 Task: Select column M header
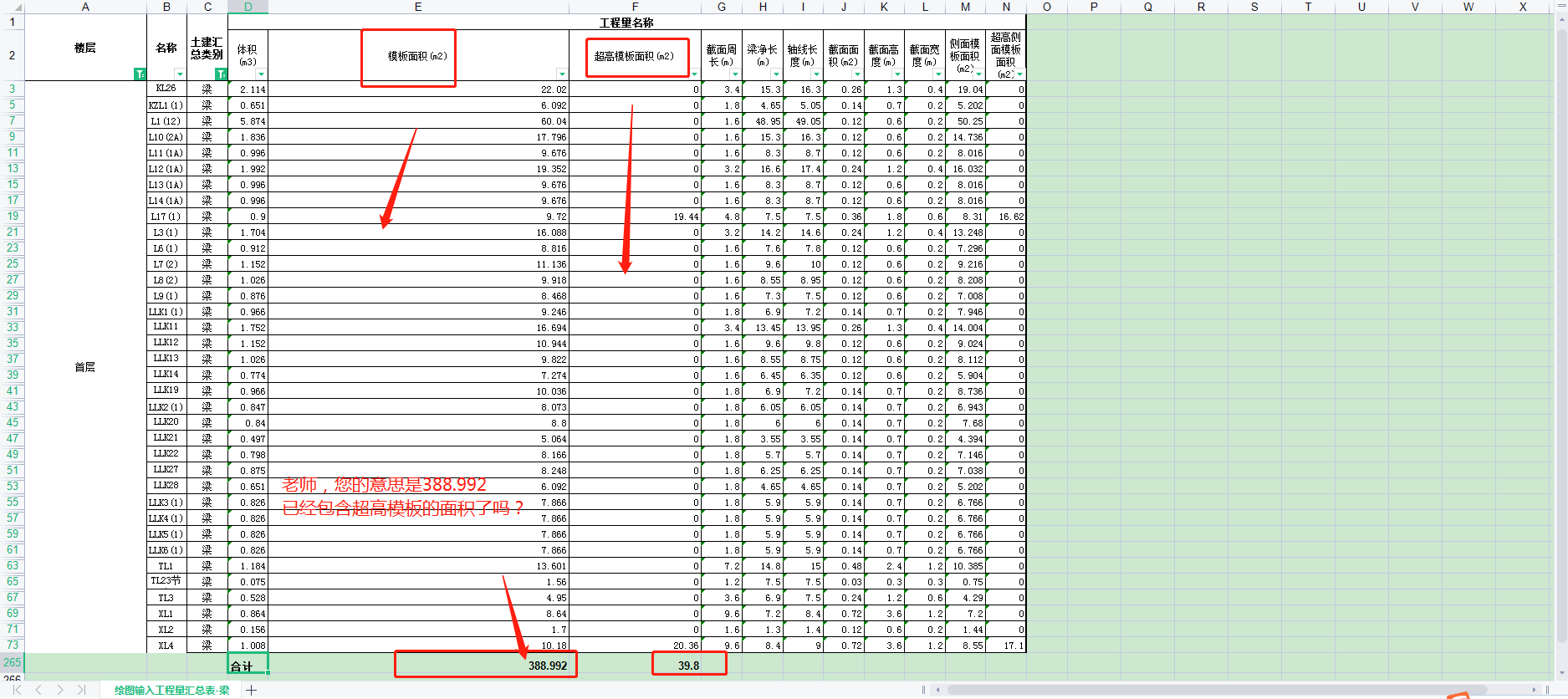[965, 7]
